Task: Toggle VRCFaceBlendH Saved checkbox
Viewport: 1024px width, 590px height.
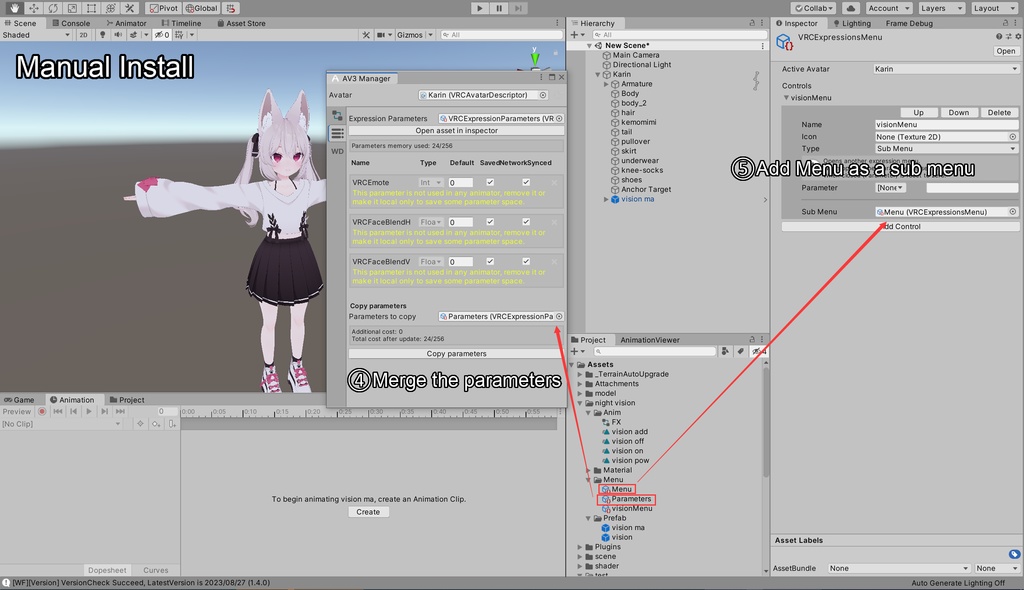Action: (x=490, y=222)
